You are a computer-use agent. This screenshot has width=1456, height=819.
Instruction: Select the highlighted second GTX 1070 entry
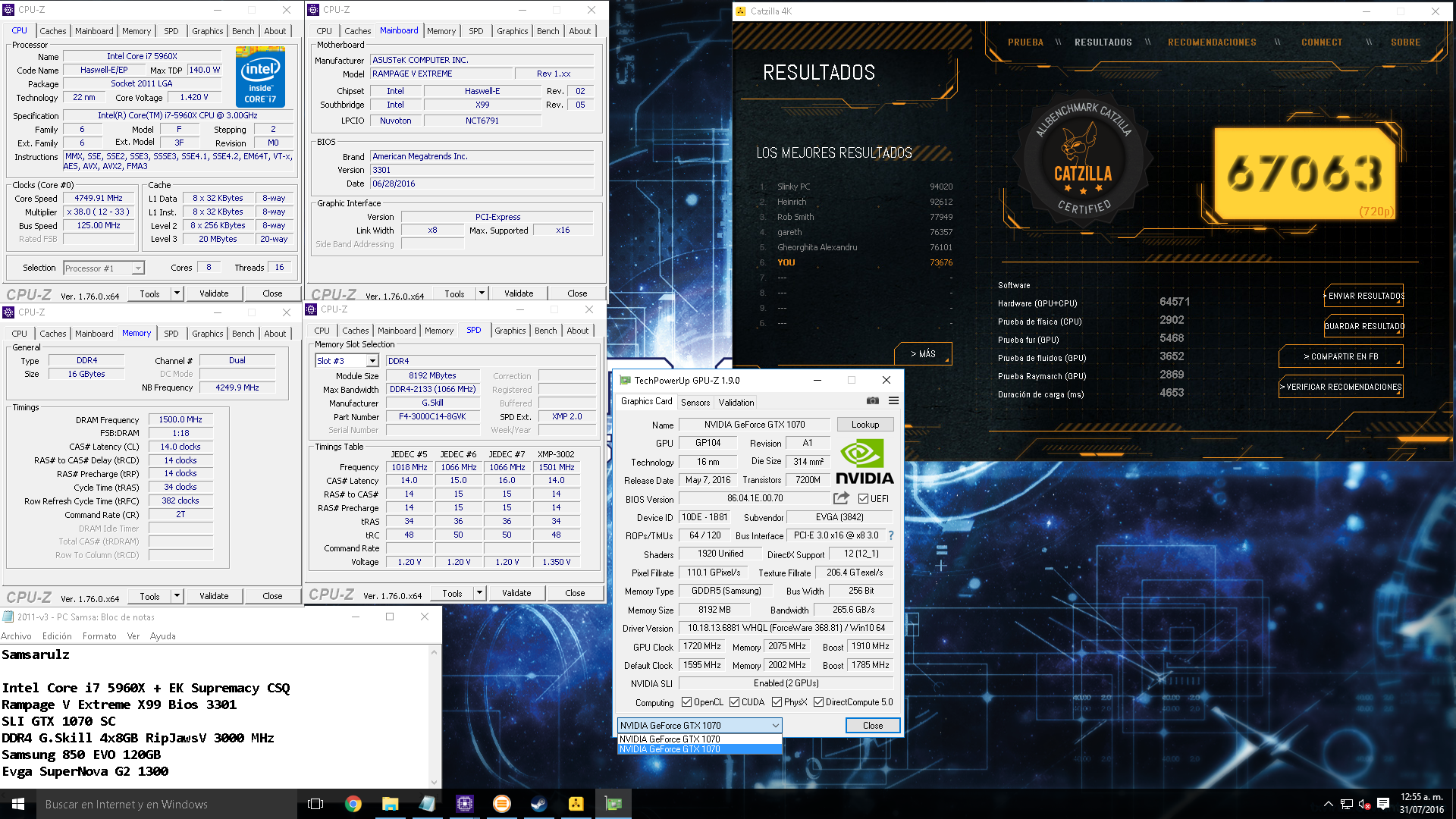[699, 749]
